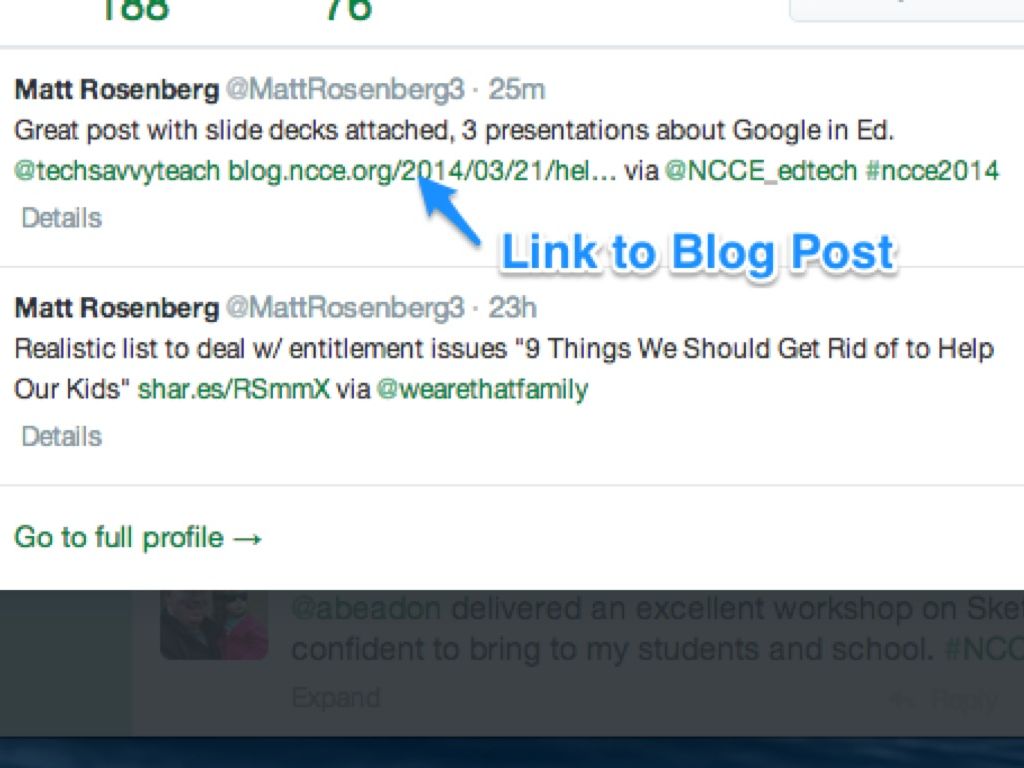This screenshot has width=1024, height=768.
Task: Go to full profile
Action: tap(138, 538)
